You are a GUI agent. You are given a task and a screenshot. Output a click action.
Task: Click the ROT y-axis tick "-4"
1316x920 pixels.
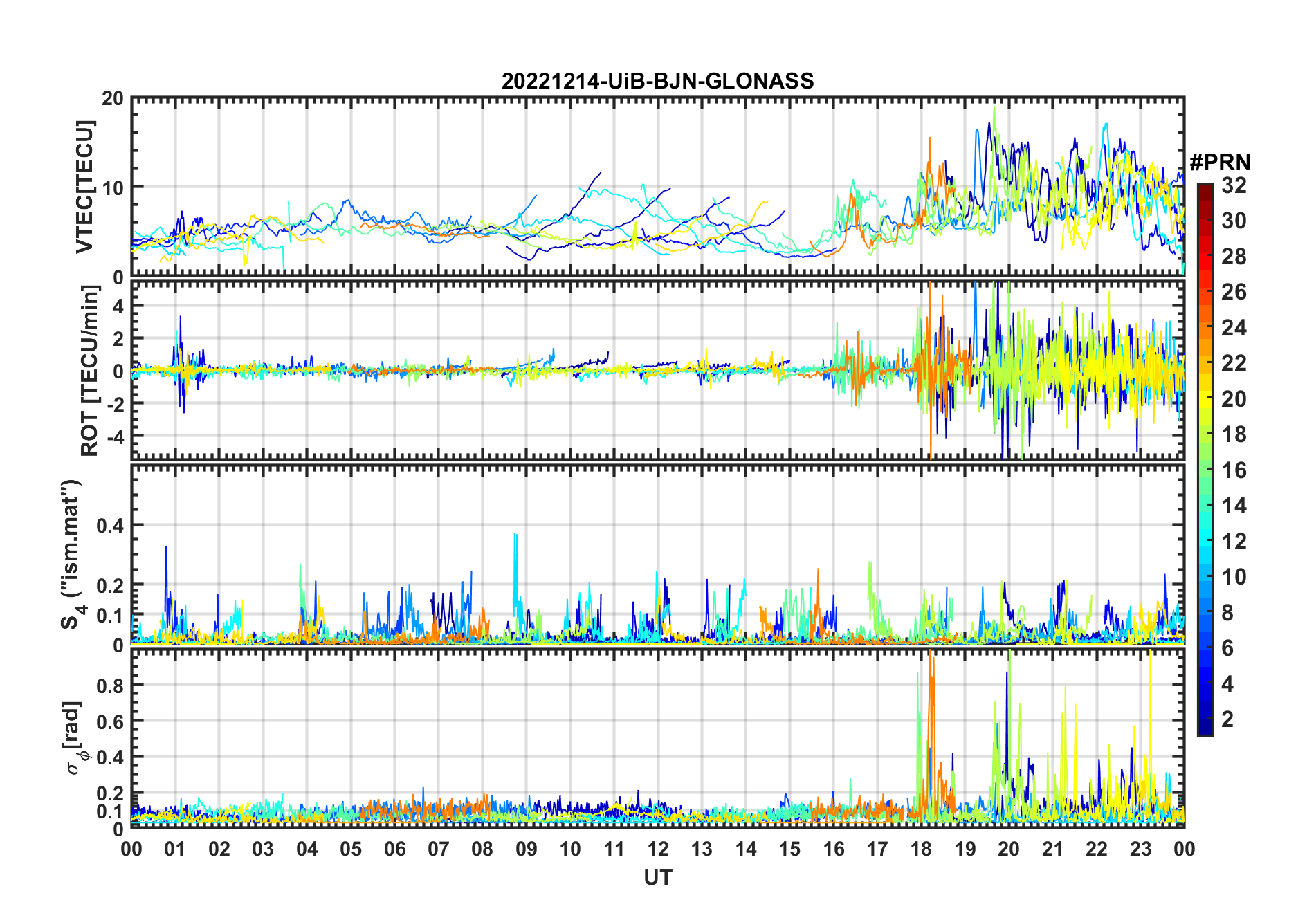(x=115, y=436)
